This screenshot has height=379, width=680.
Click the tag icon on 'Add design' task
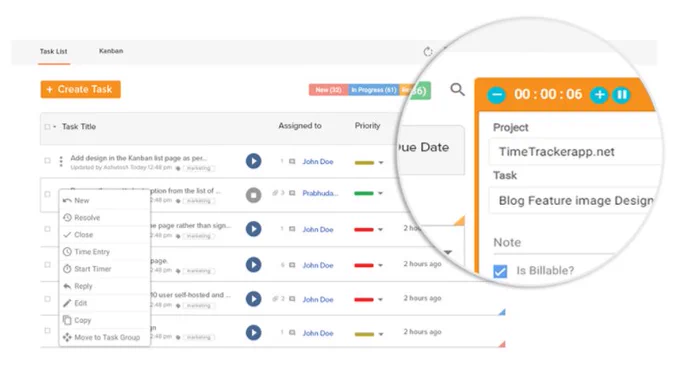tap(178, 168)
